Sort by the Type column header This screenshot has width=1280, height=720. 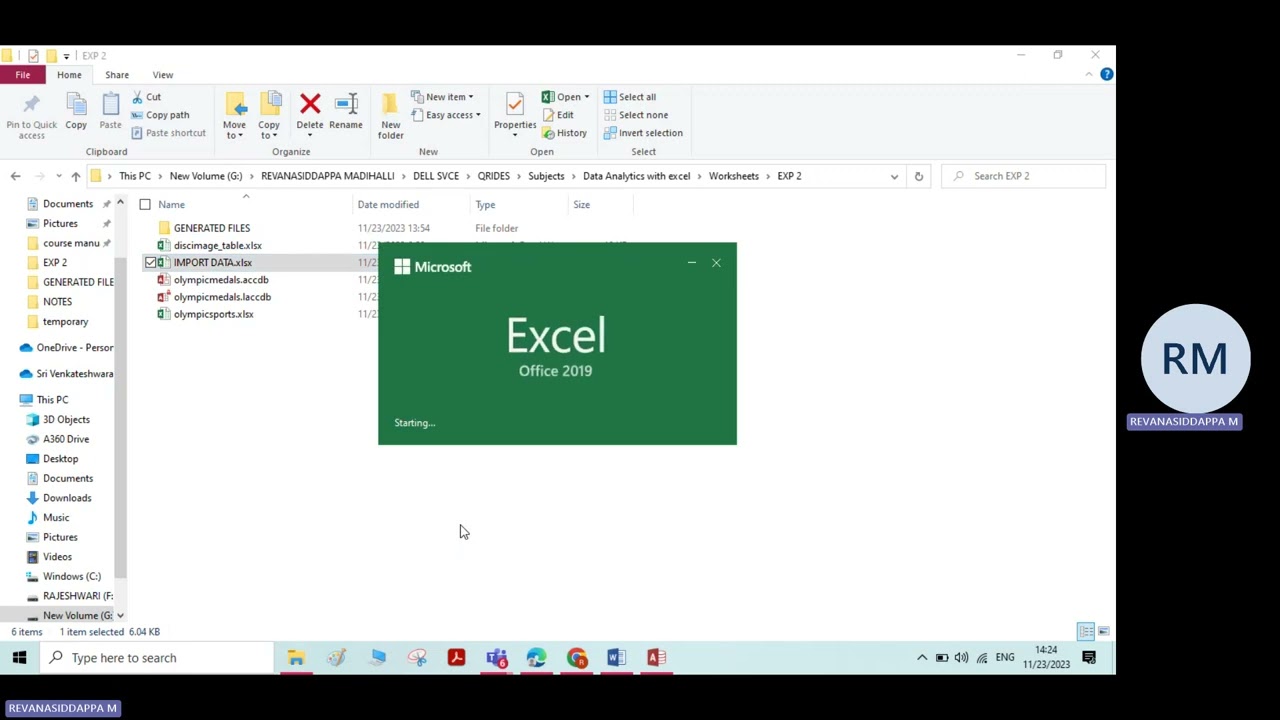click(485, 204)
